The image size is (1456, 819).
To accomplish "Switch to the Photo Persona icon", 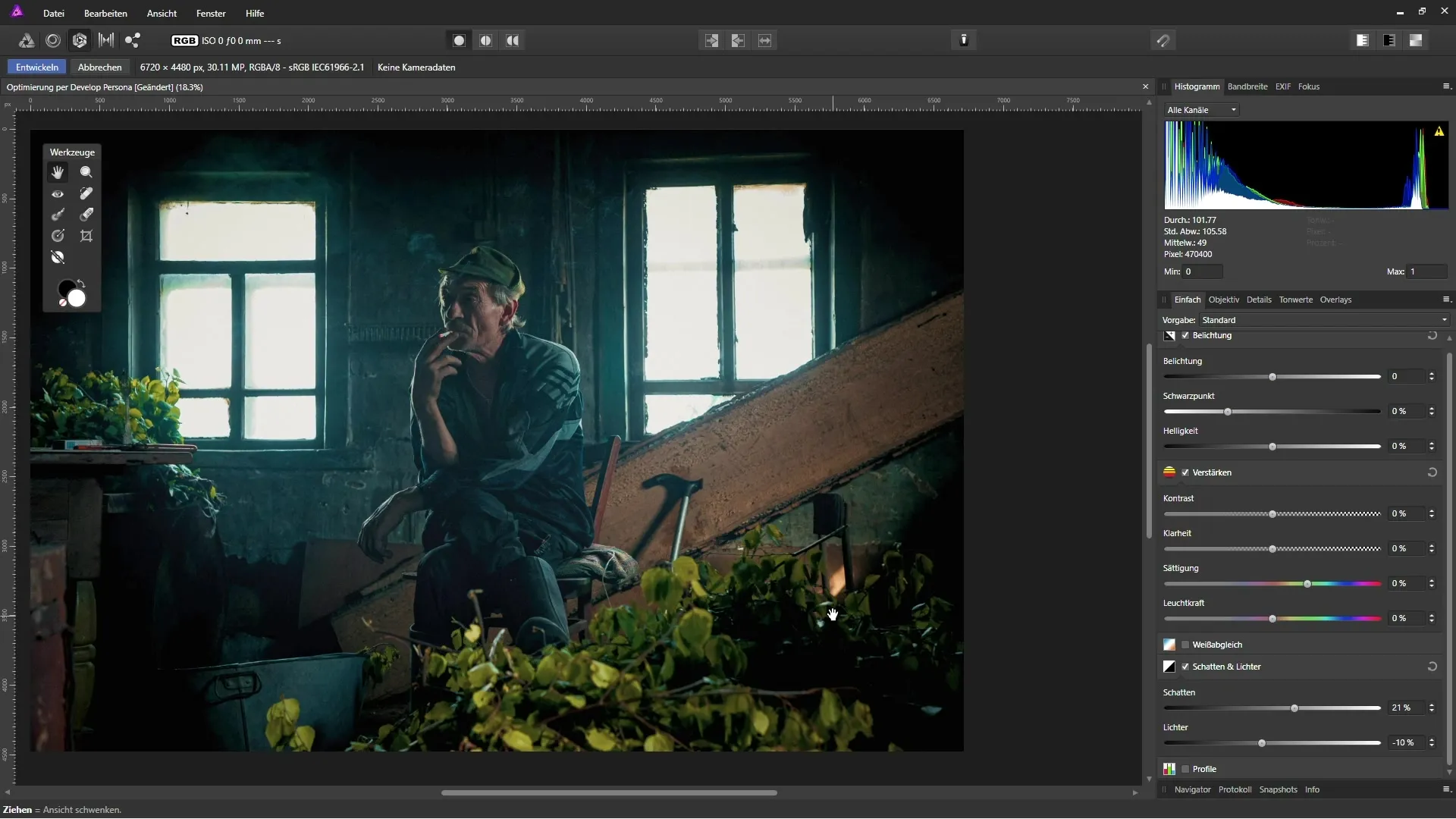I will click(27, 41).
